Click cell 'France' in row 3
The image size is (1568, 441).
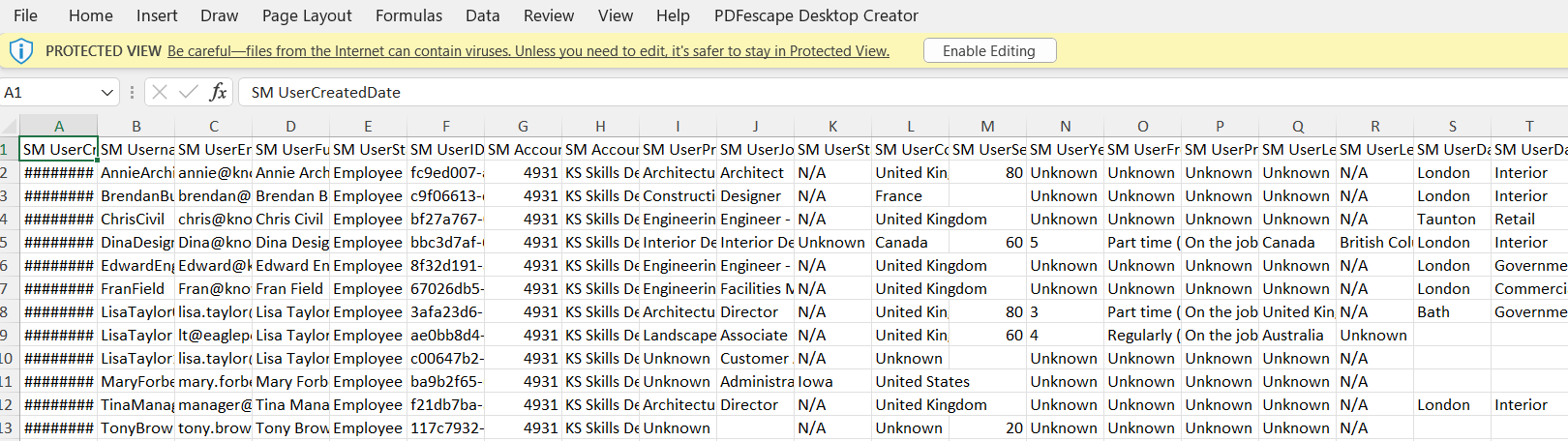point(911,196)
